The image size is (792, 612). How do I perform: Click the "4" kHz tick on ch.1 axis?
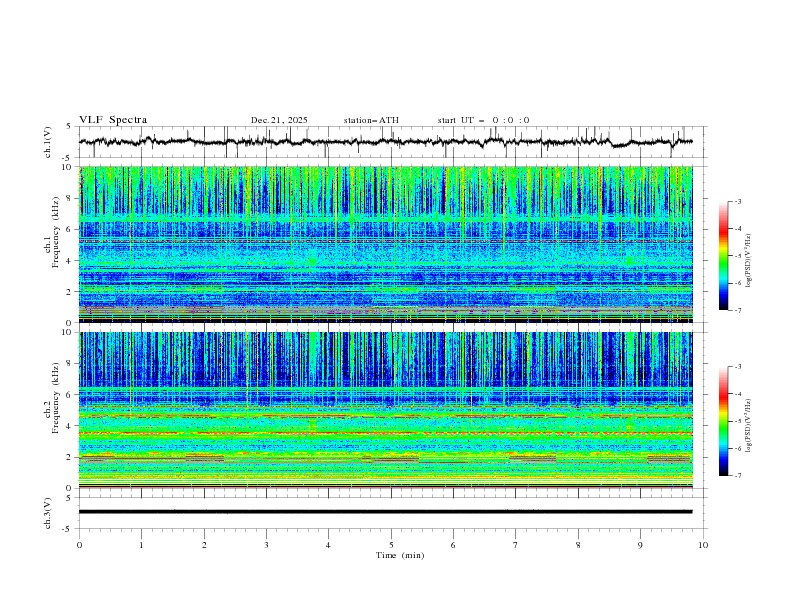point(71,261)
